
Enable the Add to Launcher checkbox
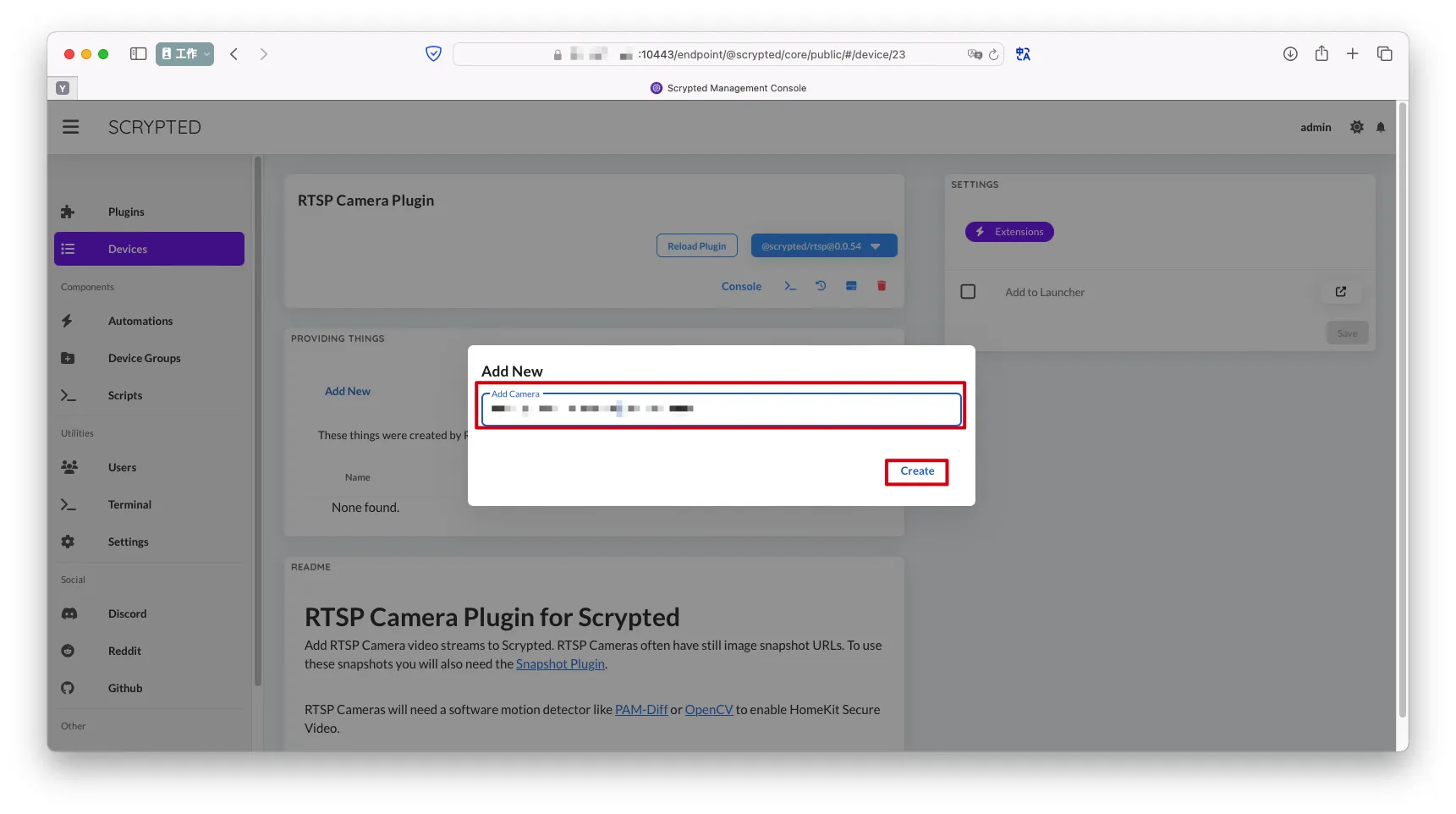(968, 292)
